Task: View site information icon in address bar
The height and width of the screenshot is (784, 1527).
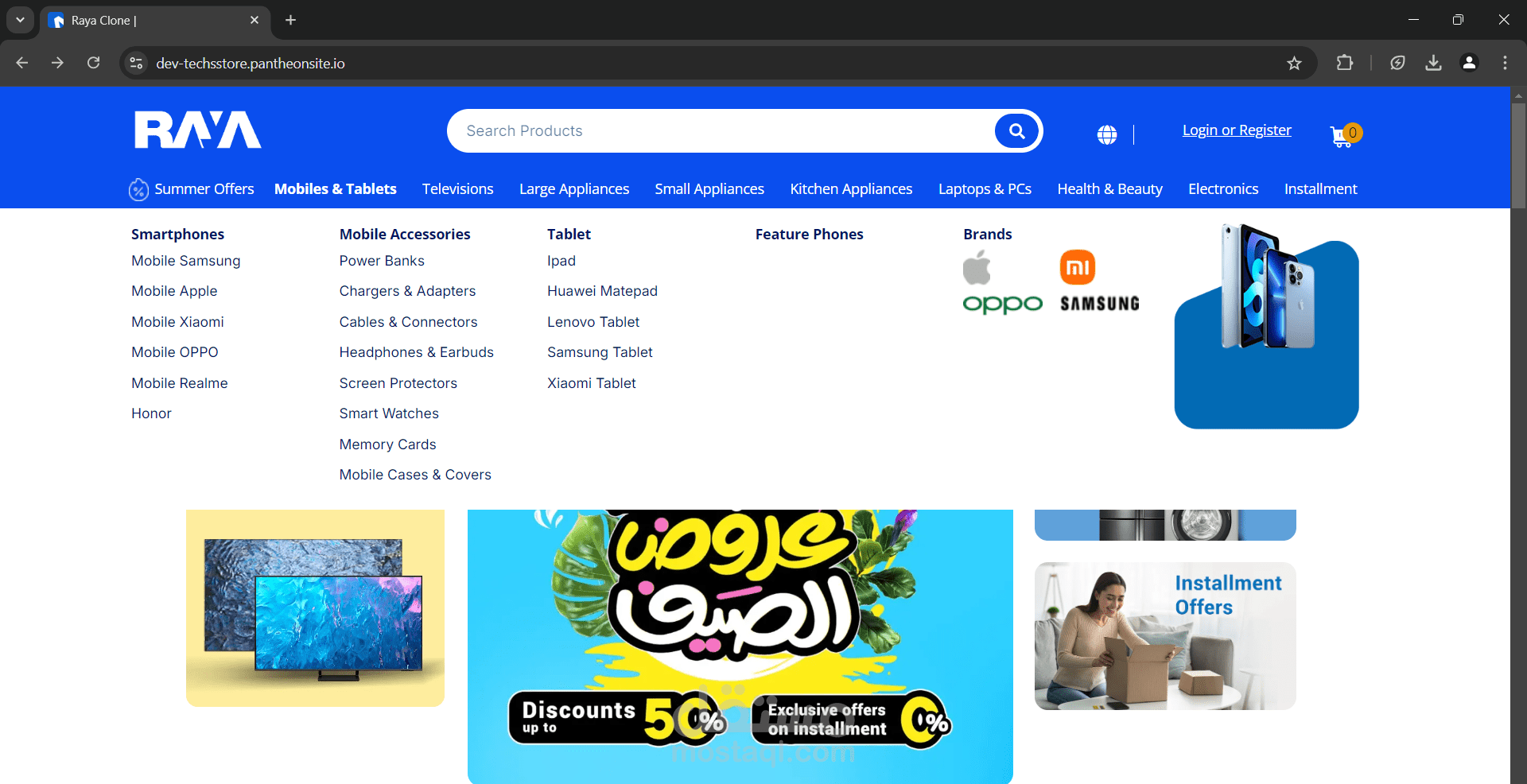Action: 137,63
